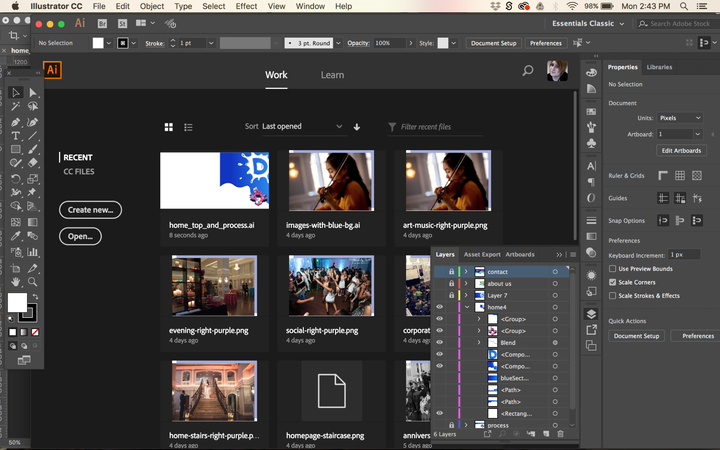The height and width of the screenshot is (450, 720).
Task: Switch recent files to list view
Action: coord(189,127)
